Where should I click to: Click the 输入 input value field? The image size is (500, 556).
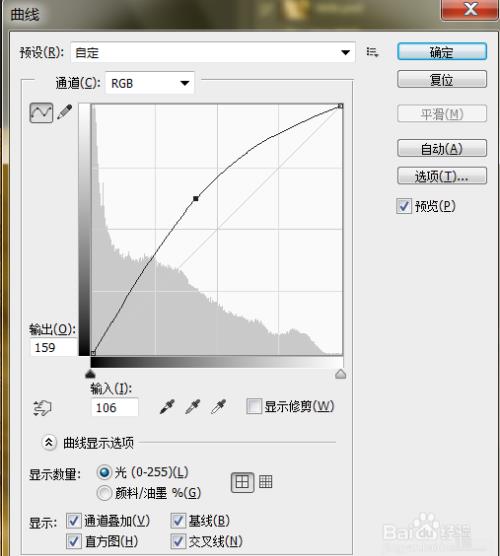(115, 407)
